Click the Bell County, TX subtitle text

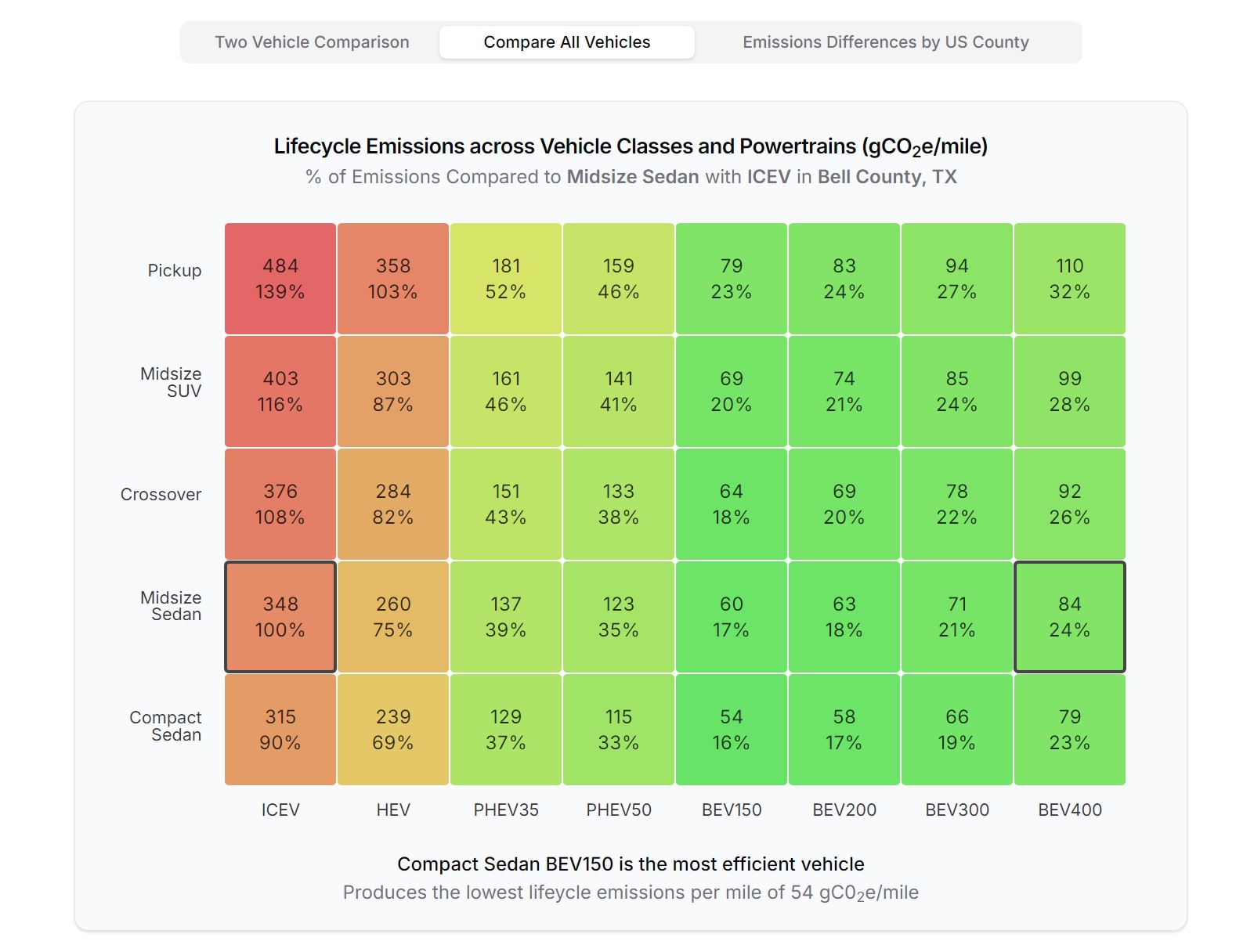(887, 177)
